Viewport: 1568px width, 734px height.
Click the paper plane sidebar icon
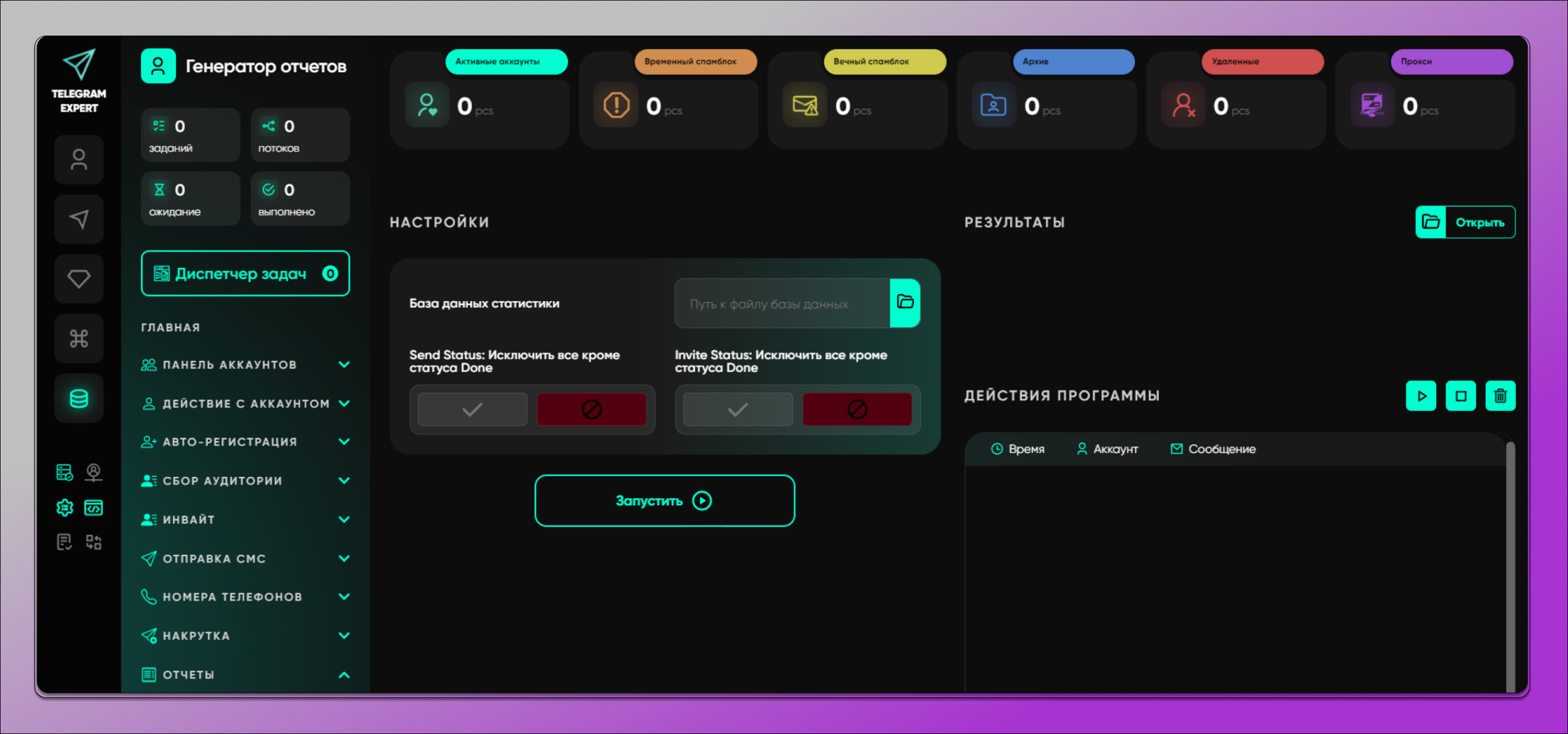click(x=79, y=219)
